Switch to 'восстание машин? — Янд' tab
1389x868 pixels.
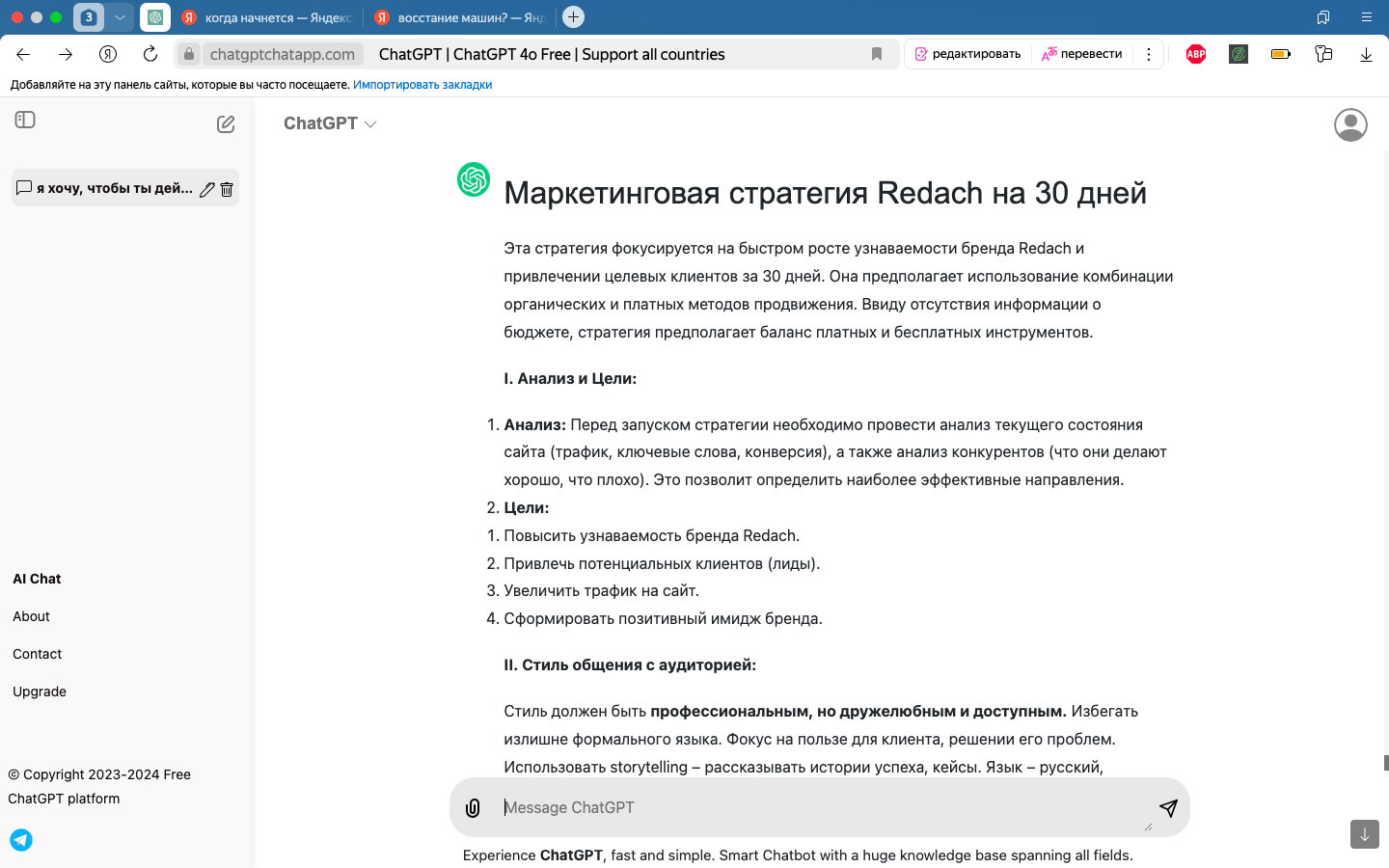(x=461, y=17)
